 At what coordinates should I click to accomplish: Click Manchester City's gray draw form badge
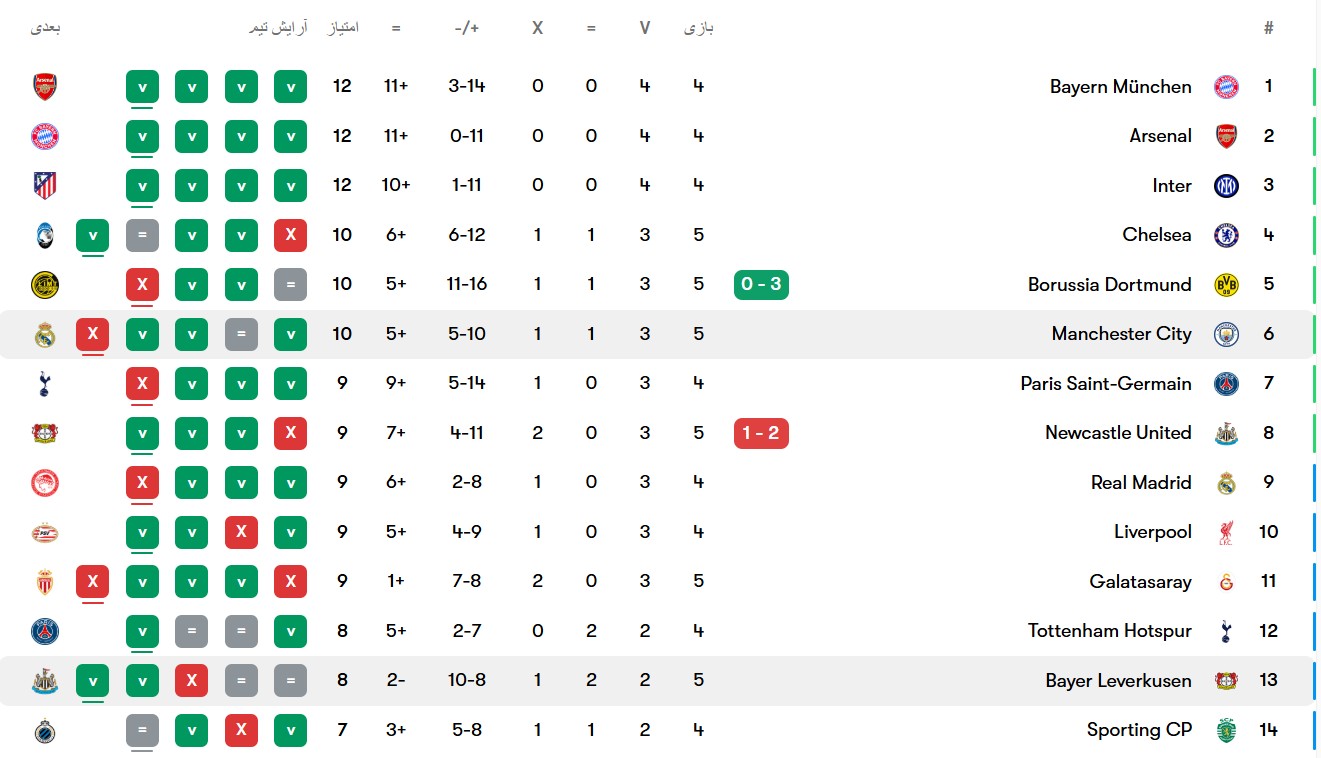point(241,334)
